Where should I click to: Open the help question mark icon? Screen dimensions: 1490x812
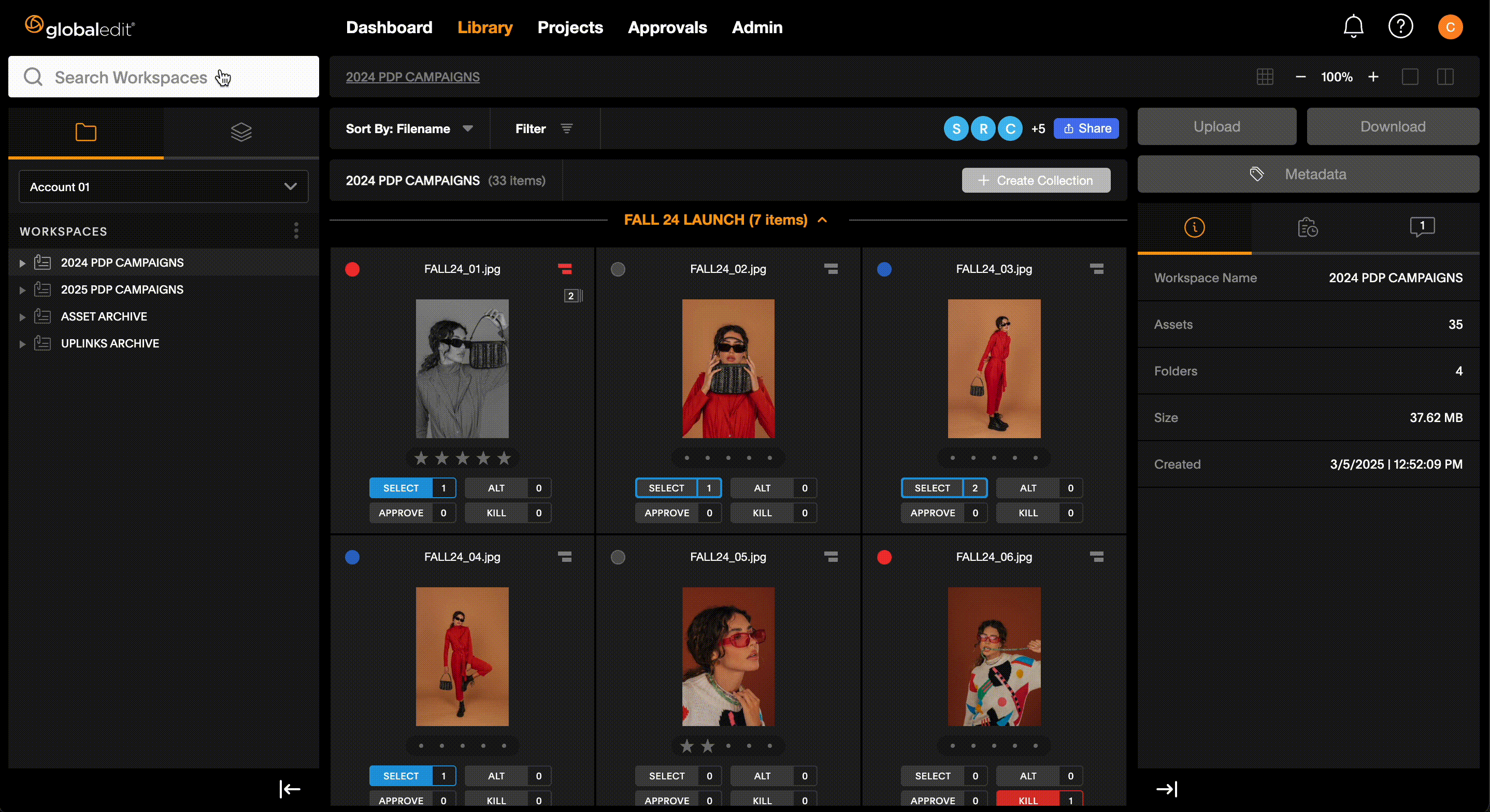pyautogui.click(x=1400, y=26)
